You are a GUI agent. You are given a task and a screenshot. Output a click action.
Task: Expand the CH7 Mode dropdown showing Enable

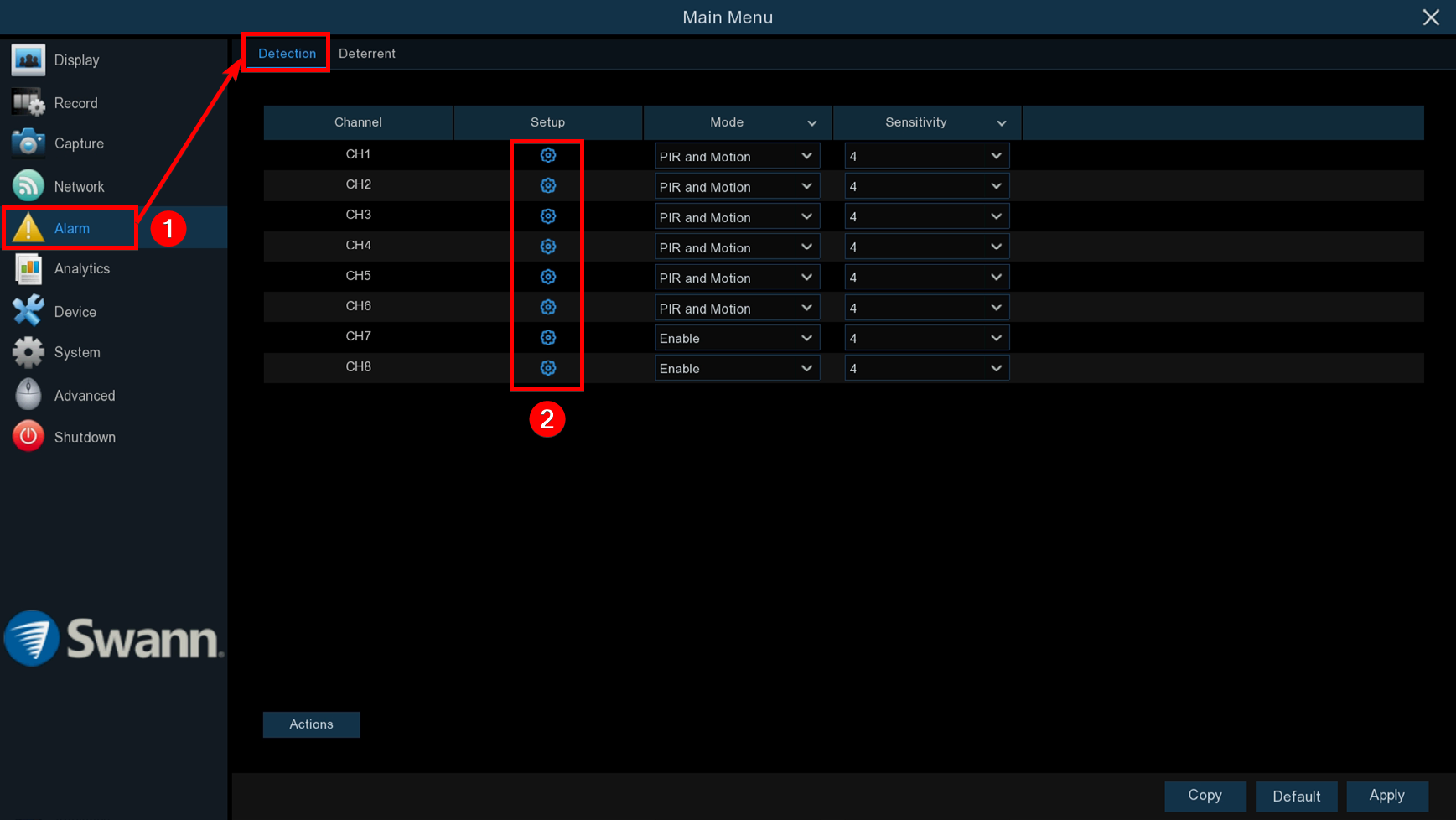coord(736,338)
